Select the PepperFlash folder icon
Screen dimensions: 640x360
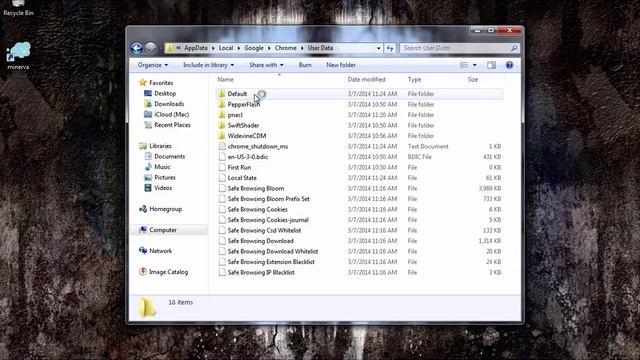(222, 104)
